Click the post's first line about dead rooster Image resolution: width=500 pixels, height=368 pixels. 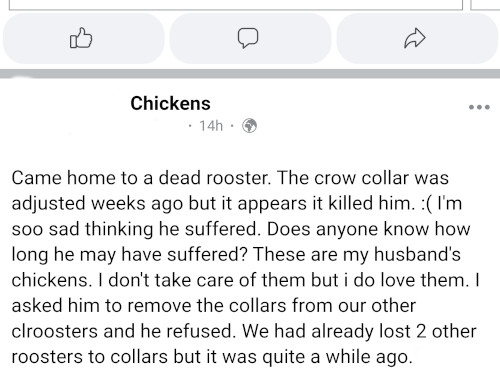[x=230, y=178]
